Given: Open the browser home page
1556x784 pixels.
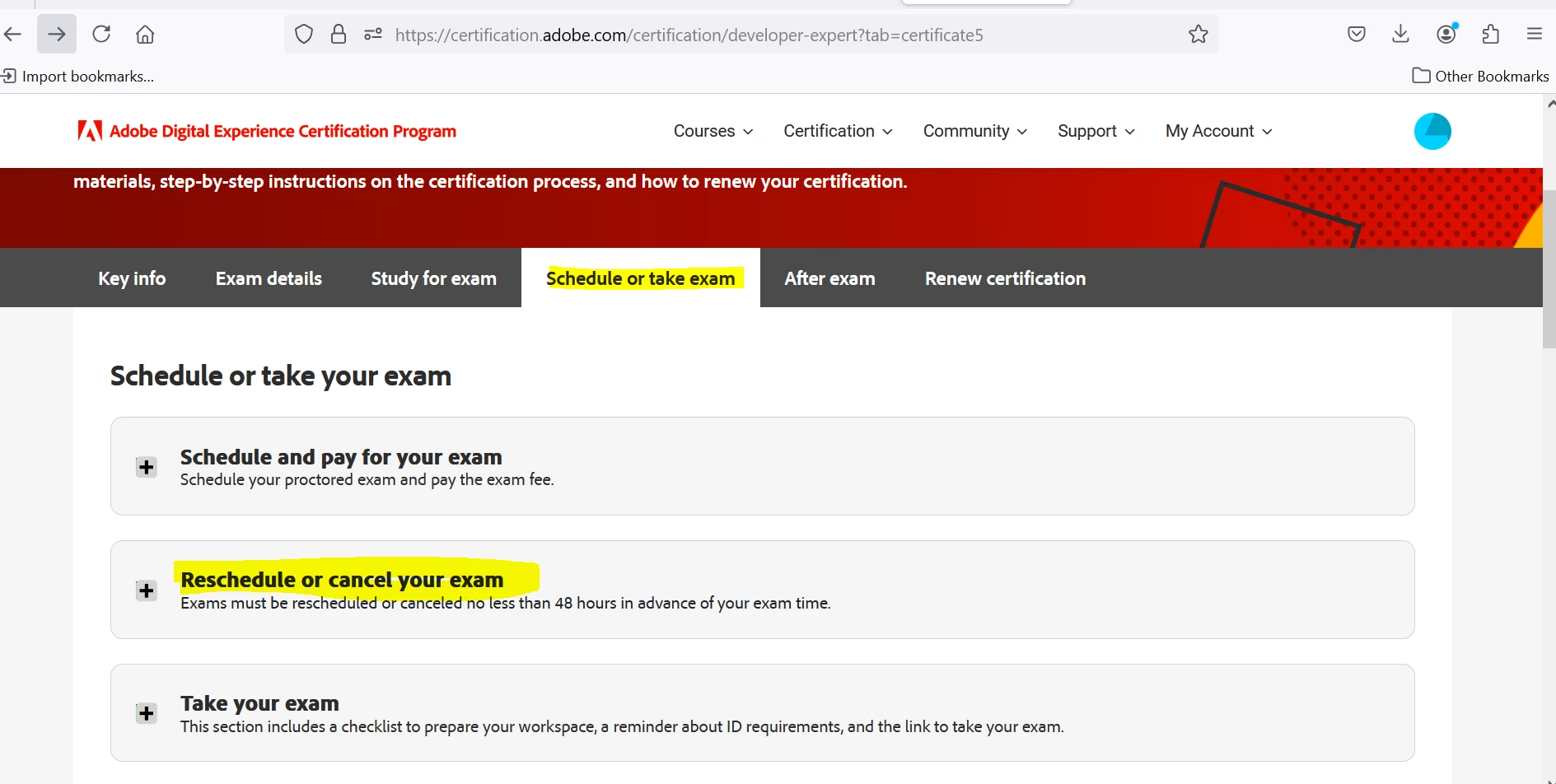Looking at the screenshot, I should tap(145, 34).
